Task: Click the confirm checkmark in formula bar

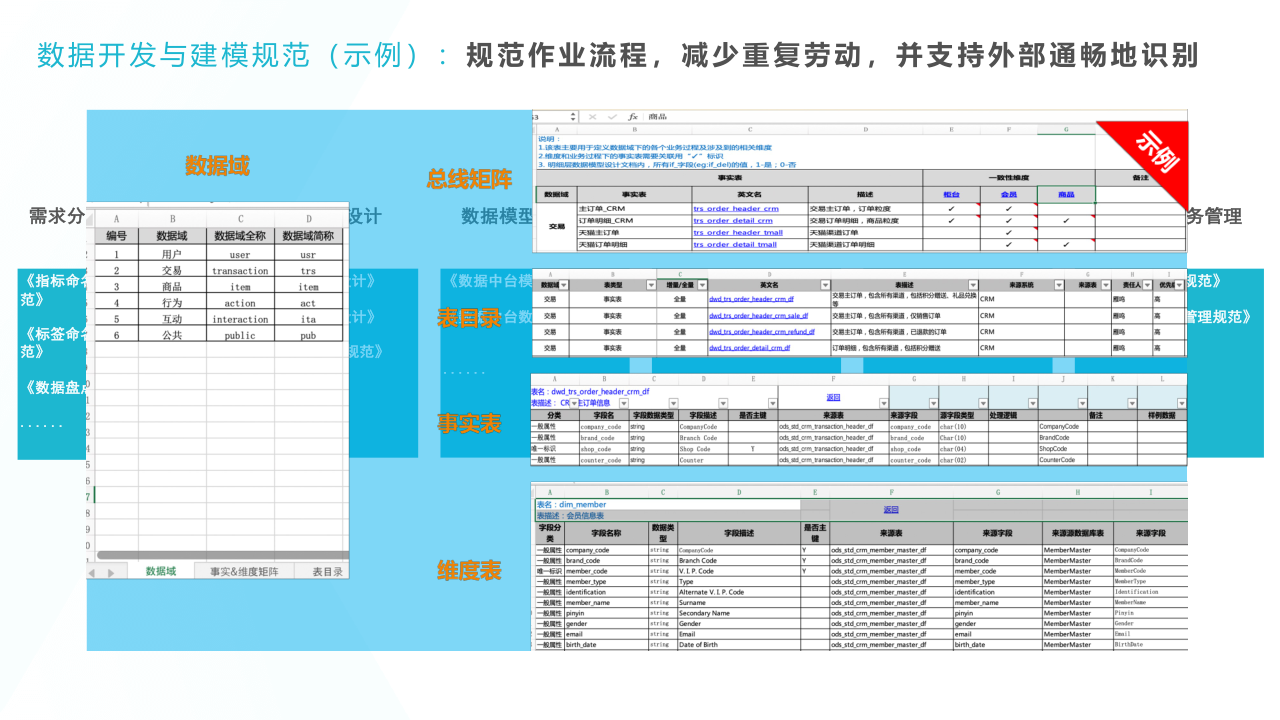Action: pyautogui.click(x=612, y=117)
